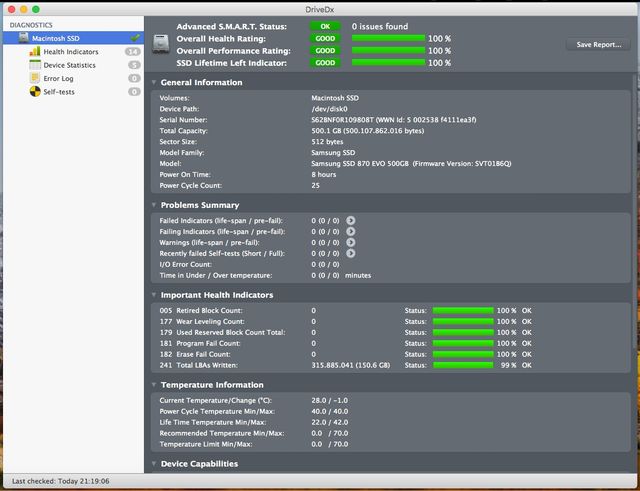640x491 pixels.
Task: Open Health Indicators in sidebar
Action: point(71,52)
